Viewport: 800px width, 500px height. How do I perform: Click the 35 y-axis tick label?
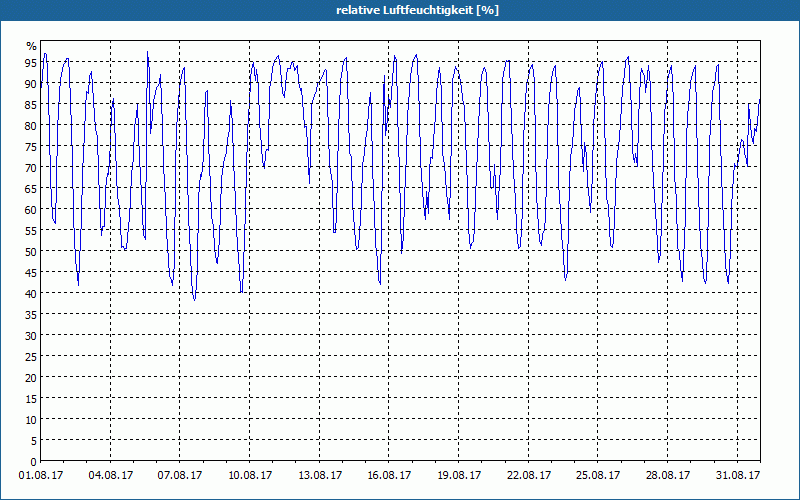tap(31, 314)
